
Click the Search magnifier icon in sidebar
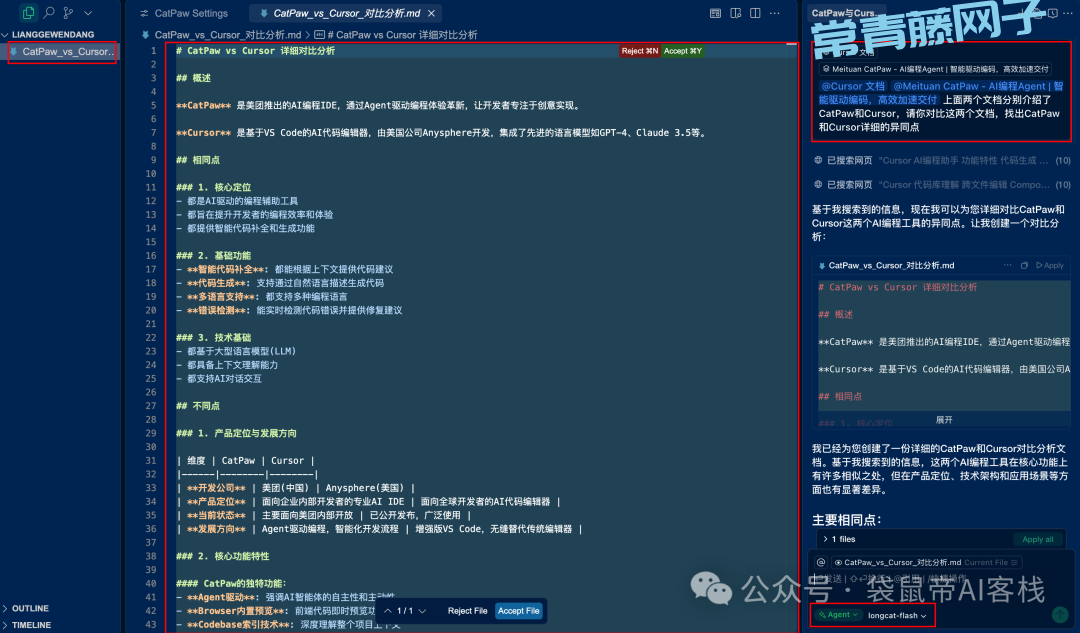click(49, 13)
